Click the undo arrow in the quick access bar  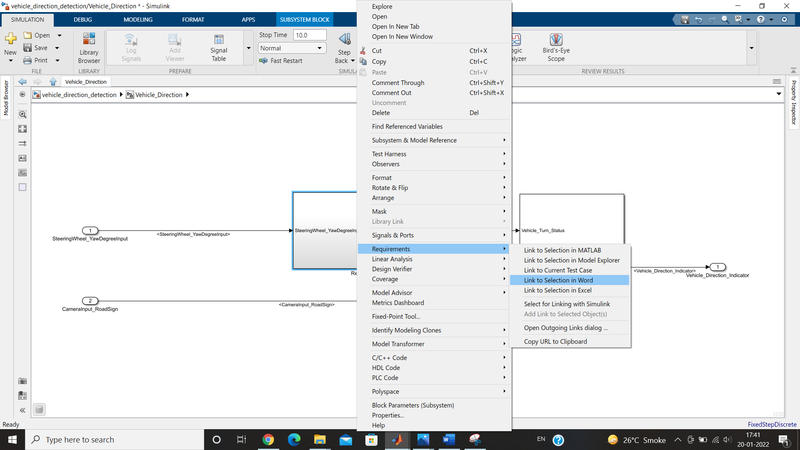[x=698, y=19]
